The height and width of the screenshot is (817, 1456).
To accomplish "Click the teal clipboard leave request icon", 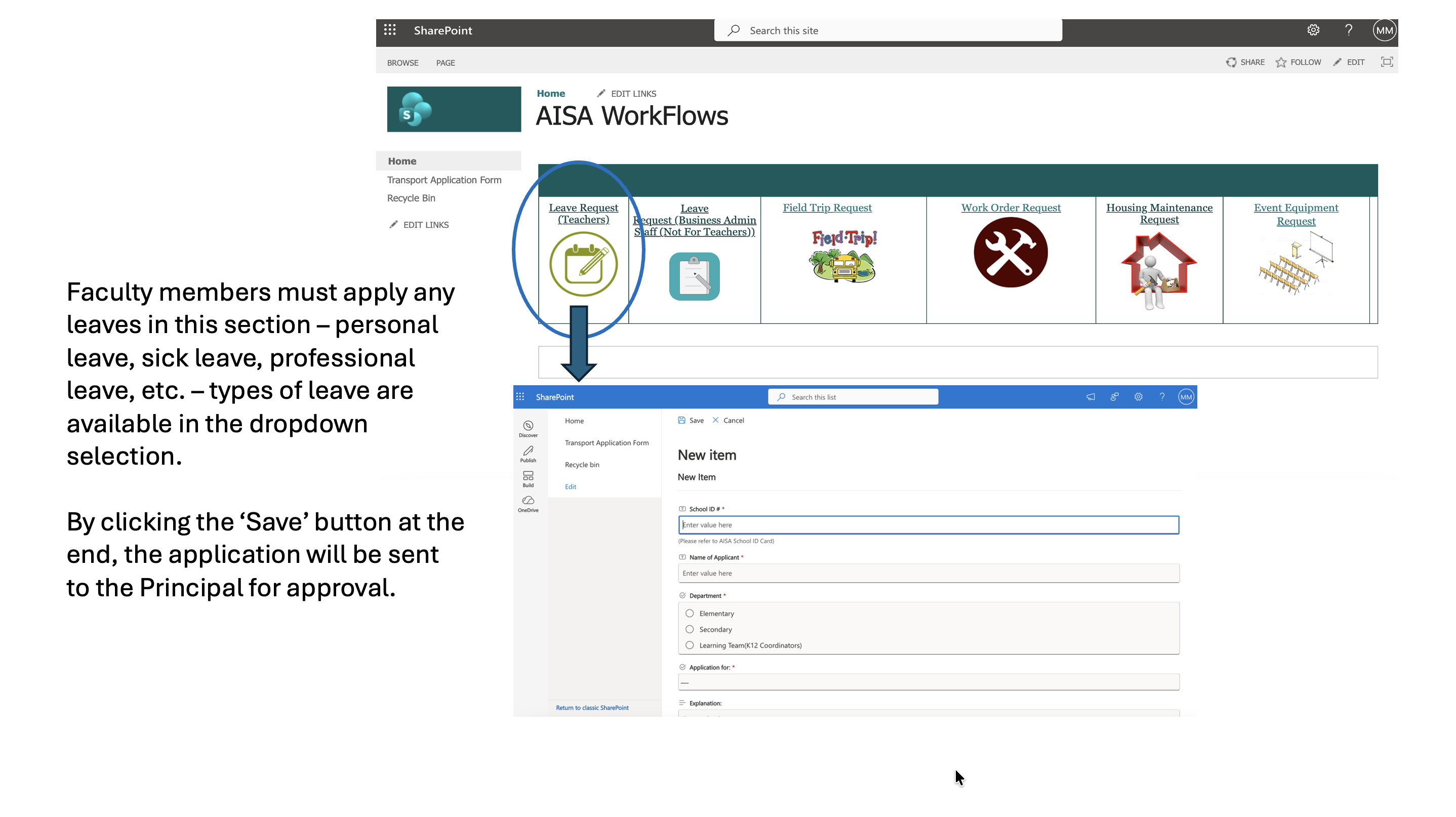I will point(694,276).
